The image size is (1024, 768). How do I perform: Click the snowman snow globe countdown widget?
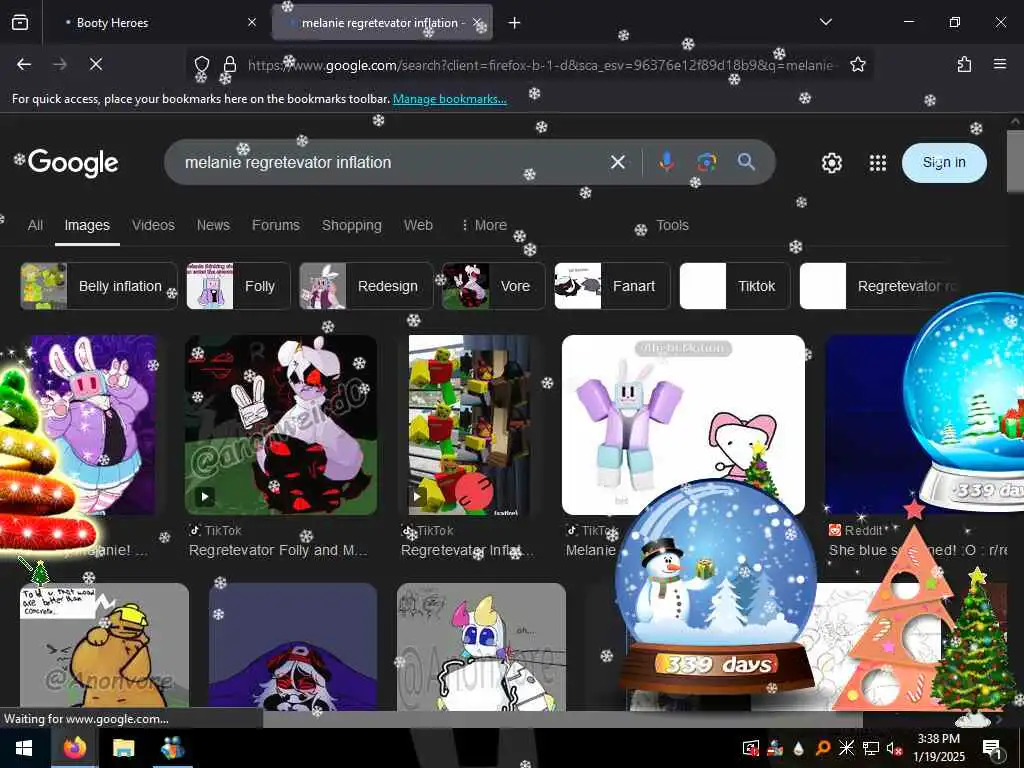pyautogui.click(x=716, y=588)
